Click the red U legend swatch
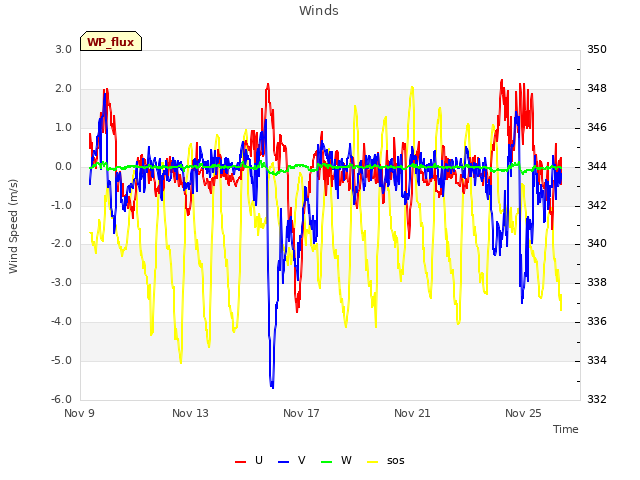This screenshot has height=480, width=640. coord(240,462)
